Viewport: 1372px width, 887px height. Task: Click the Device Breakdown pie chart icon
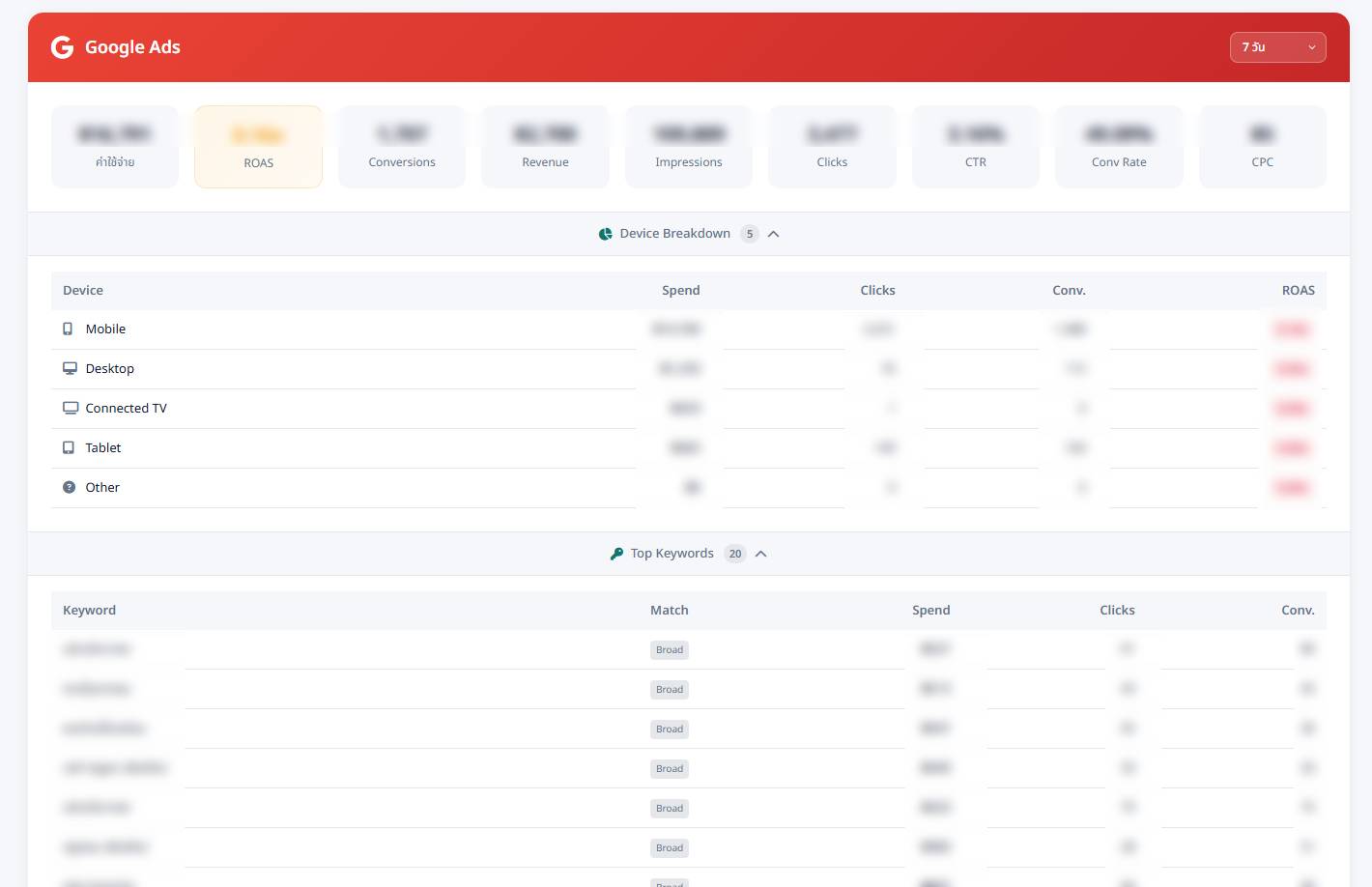pyautogui.click(x=606, y=234)
